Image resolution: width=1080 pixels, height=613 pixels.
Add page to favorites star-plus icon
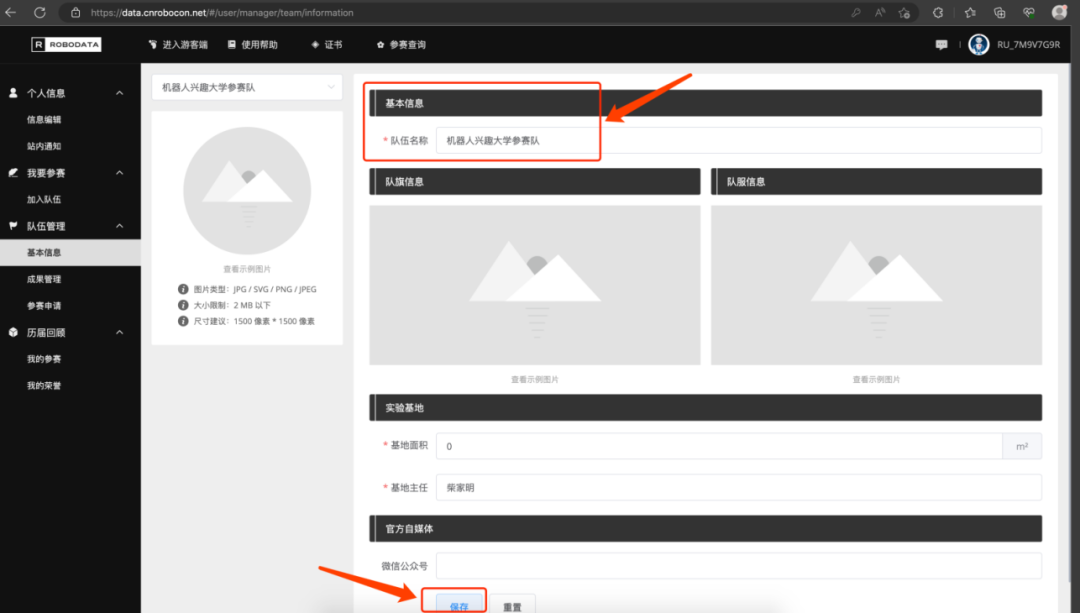(904, 12)
